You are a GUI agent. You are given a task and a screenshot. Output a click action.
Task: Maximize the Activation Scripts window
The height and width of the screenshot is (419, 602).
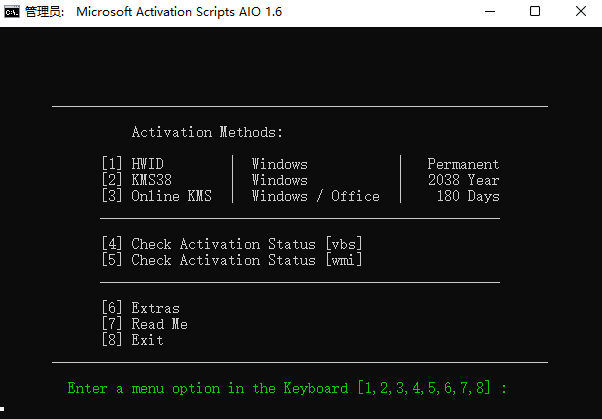click(x=535, y=12)
